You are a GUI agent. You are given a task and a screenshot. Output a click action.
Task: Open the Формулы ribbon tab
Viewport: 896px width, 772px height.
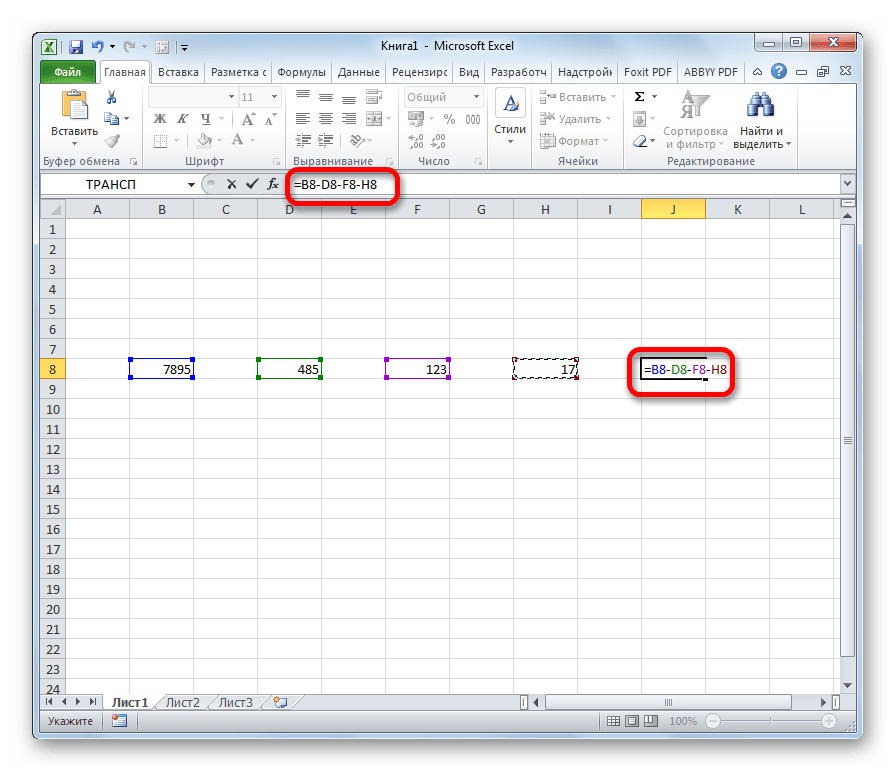301,72
